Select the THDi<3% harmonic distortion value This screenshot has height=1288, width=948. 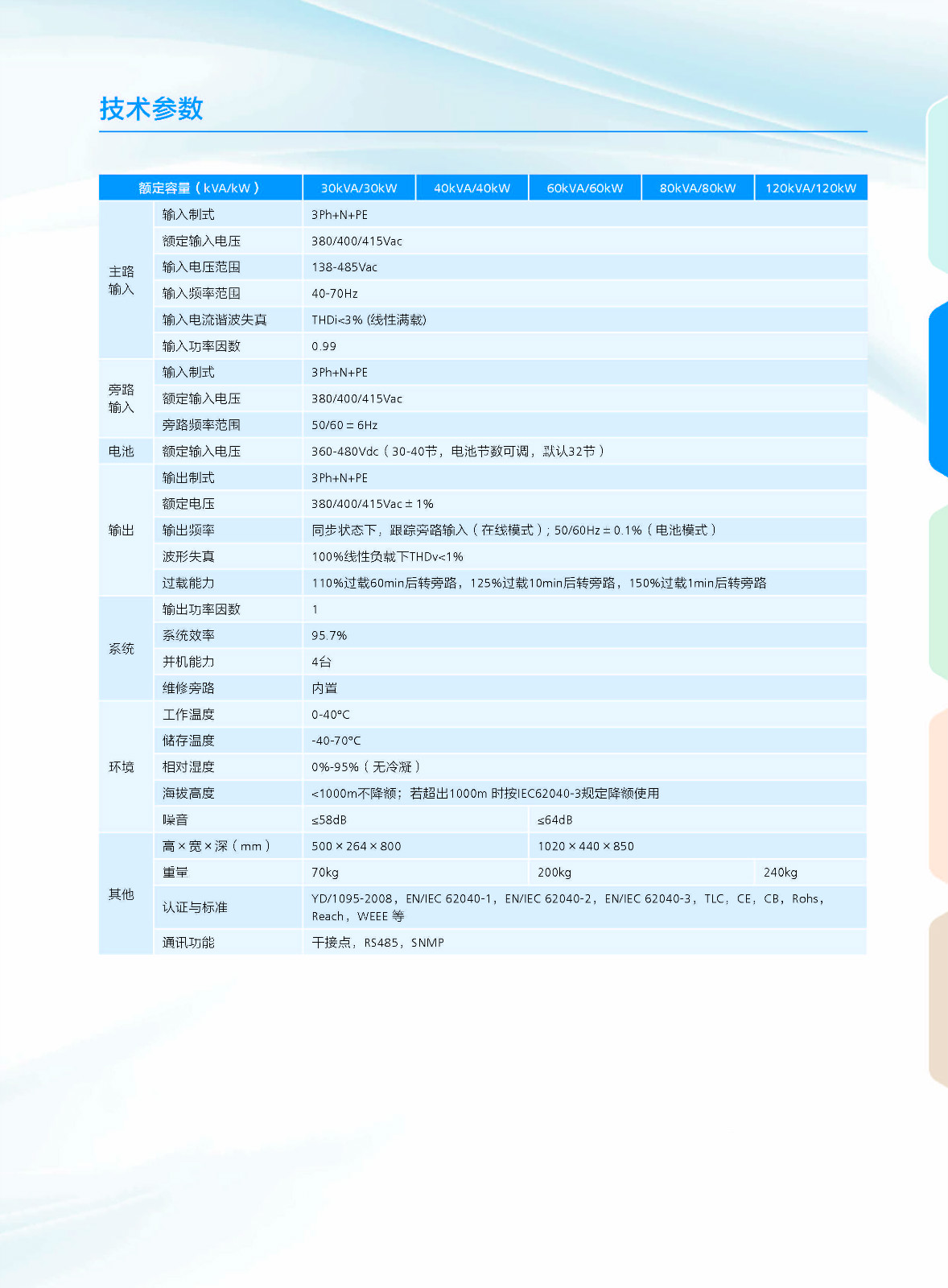(369, 320)
